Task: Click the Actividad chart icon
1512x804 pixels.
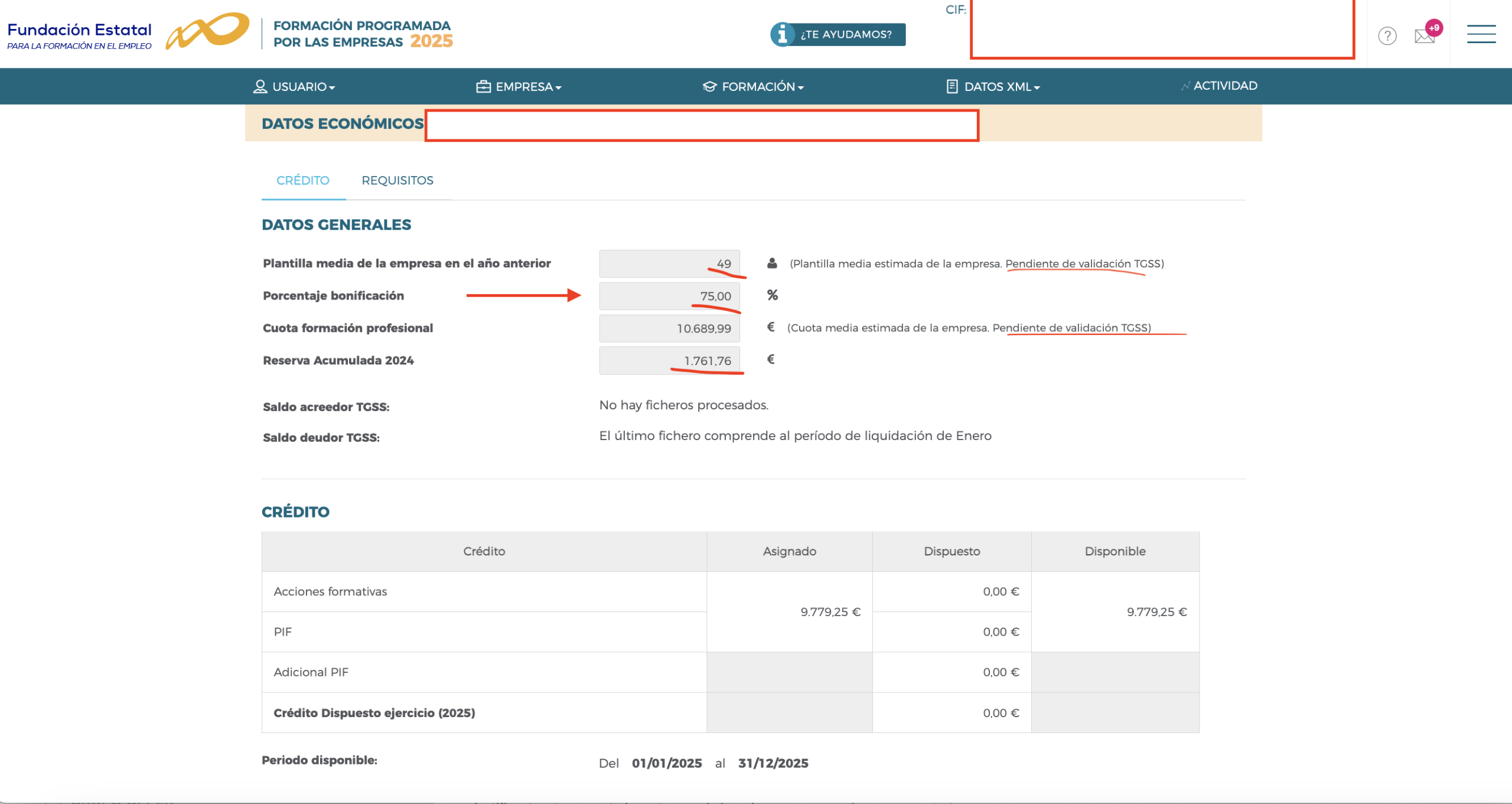Action: click(1185, 86)
